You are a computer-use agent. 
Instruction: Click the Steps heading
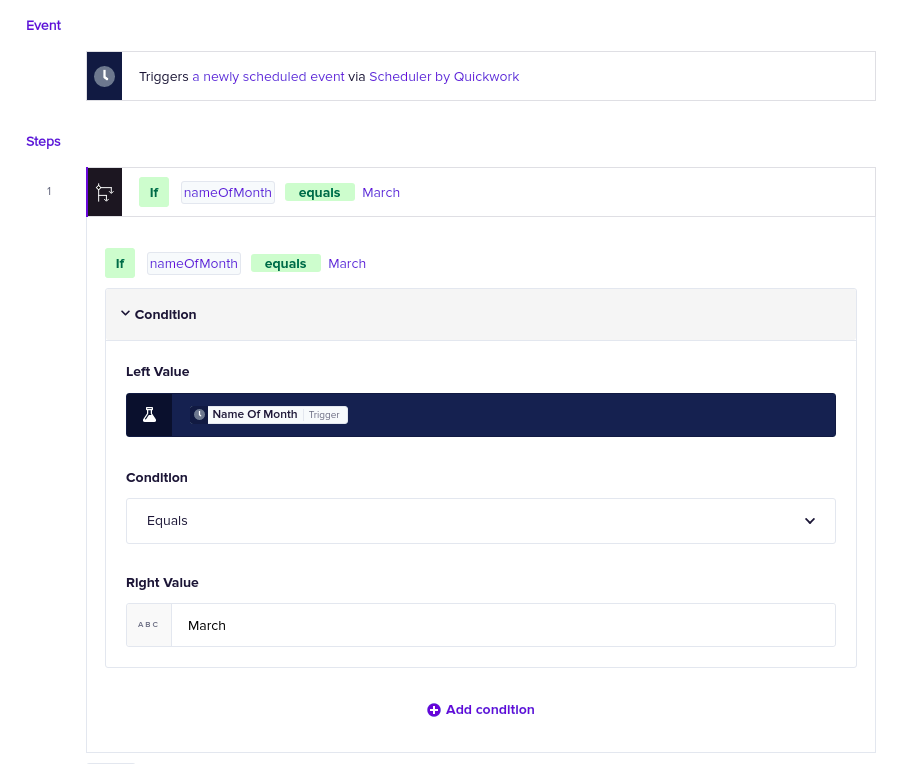pyautogui.click(x=43, y=141)
